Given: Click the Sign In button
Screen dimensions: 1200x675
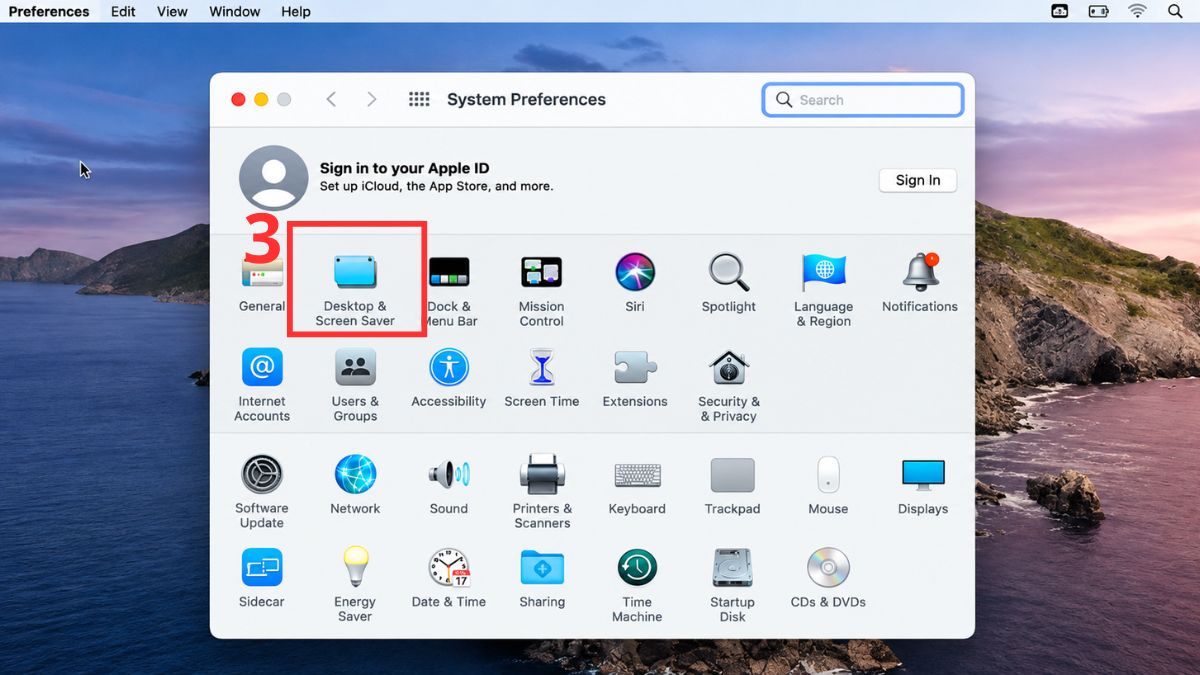Looking at the screenshot, I should pos(918,180).
